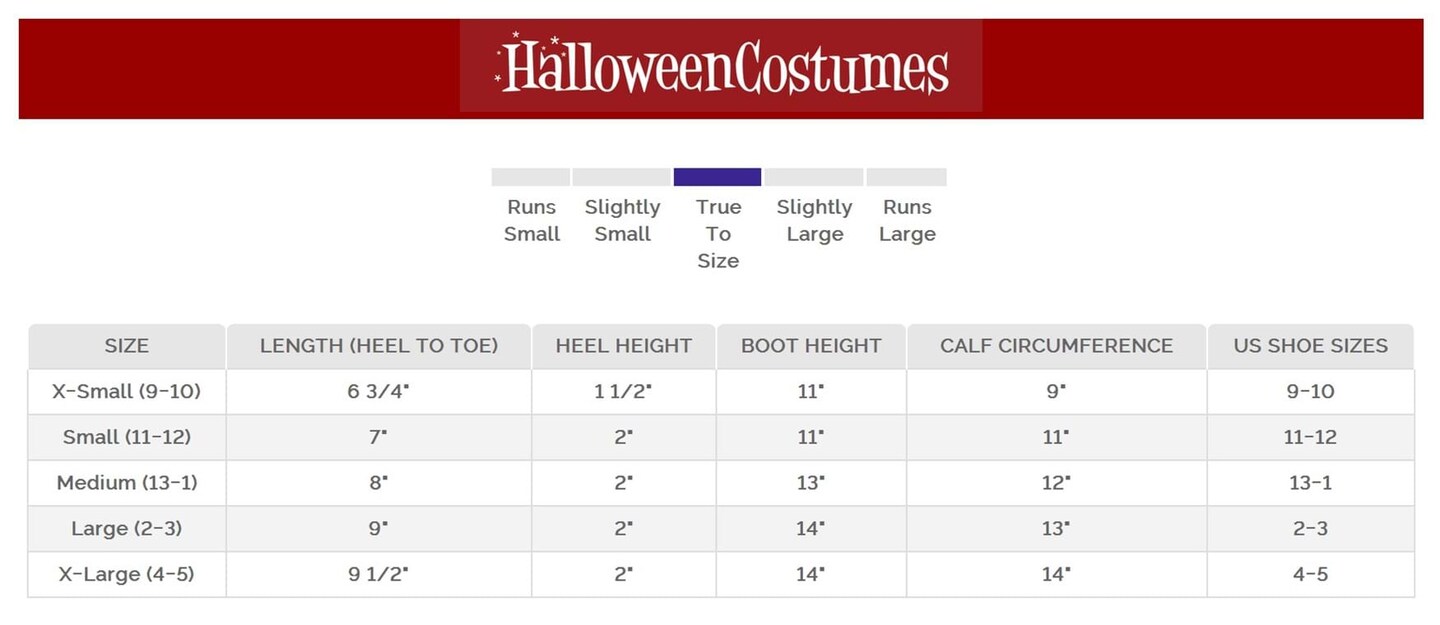Click the 6 3/4" length cell
This screenshot has height=625, width=1440.
point(379,392)
